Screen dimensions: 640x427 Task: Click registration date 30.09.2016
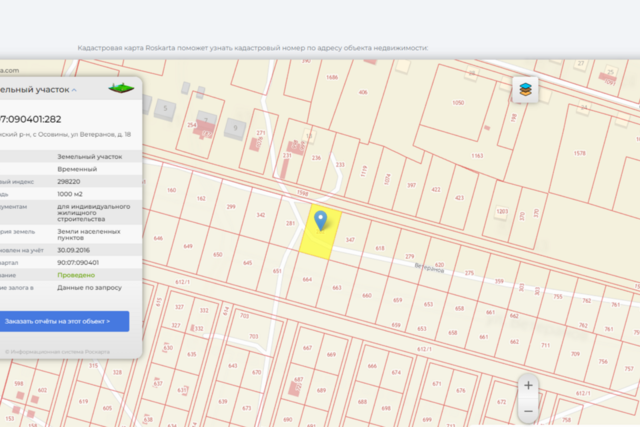pyautogui.click(x=73, y=250)
